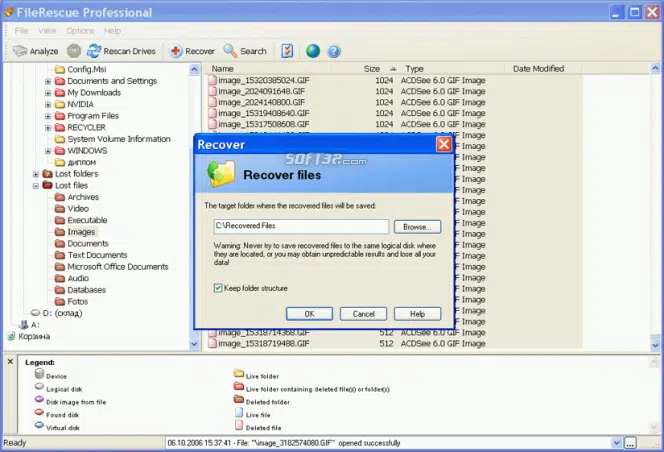Collapse the Lost files tree node
Screen dimensions: 664x452
(36, 186)
